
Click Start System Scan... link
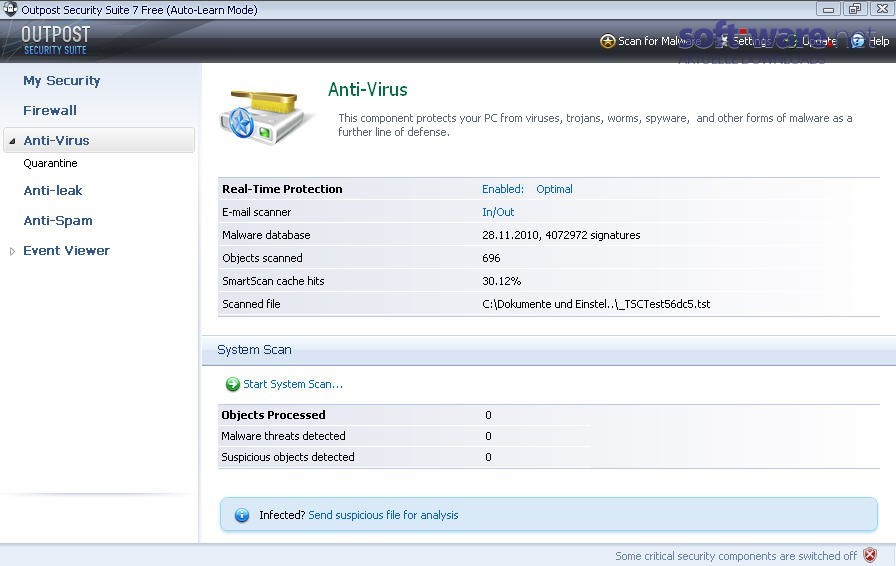pos(293,384)
